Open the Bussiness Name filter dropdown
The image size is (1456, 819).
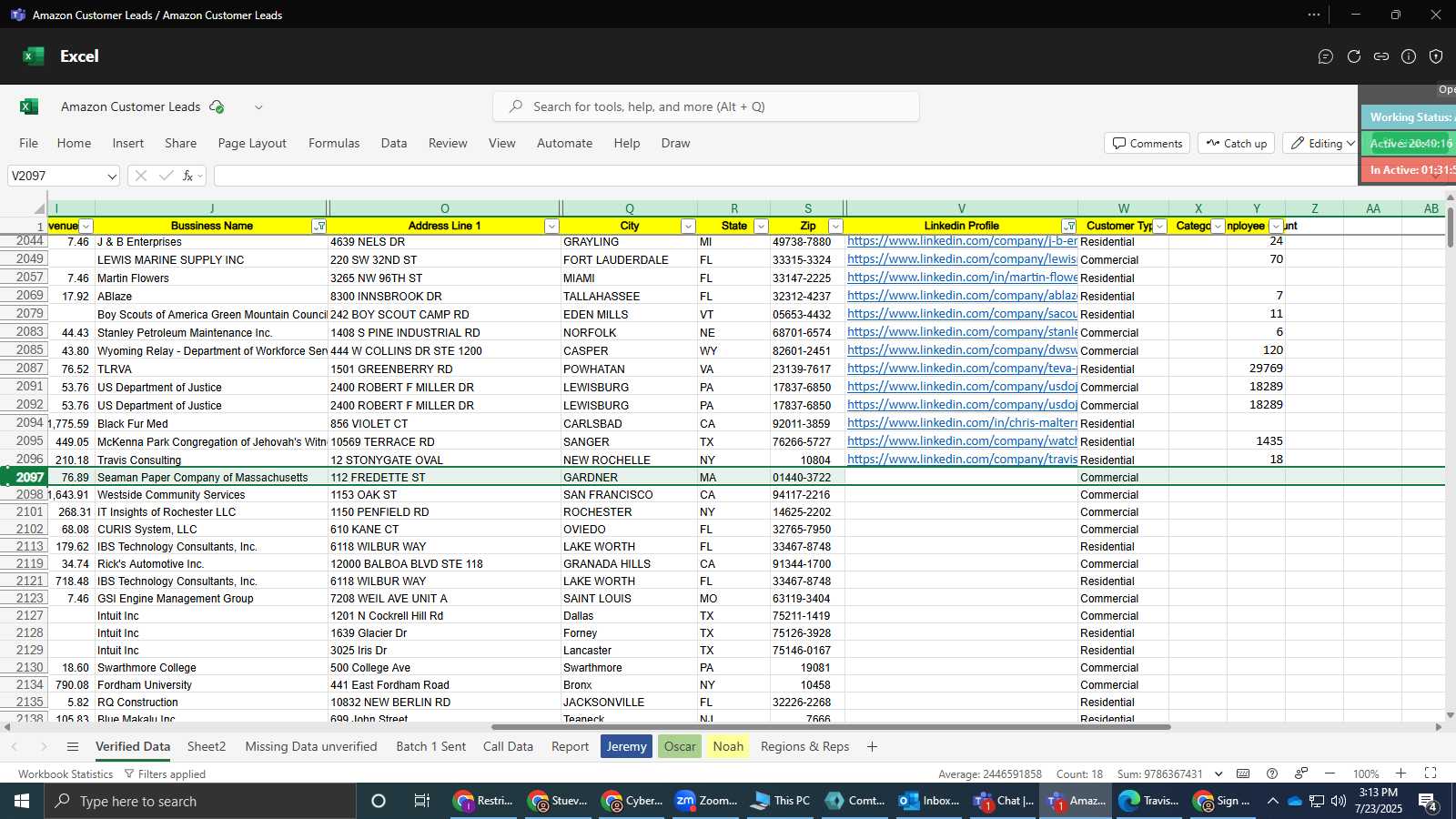click(319, 226)
